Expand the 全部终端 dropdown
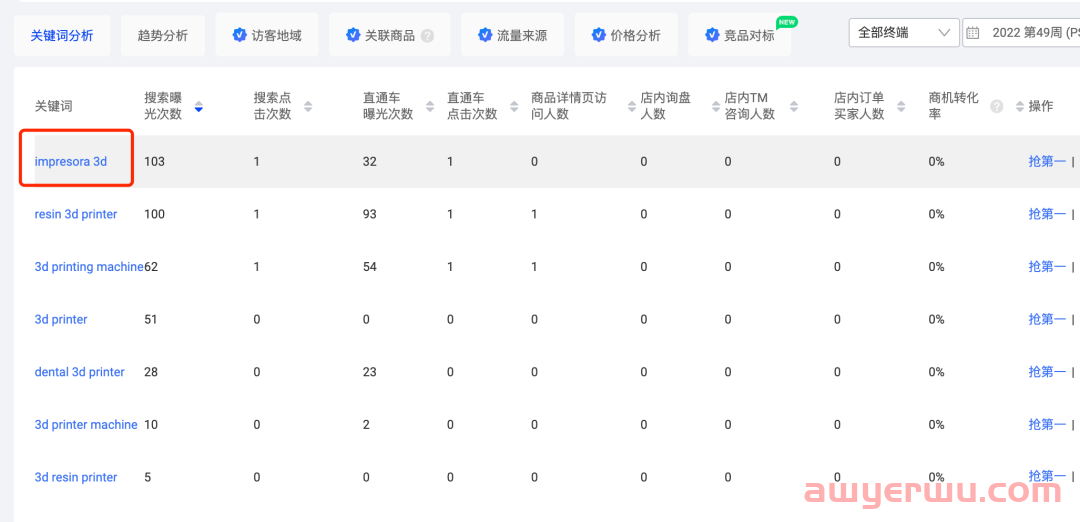The width and height of the screenshot is (1080, 522). (x=903, y=33)
